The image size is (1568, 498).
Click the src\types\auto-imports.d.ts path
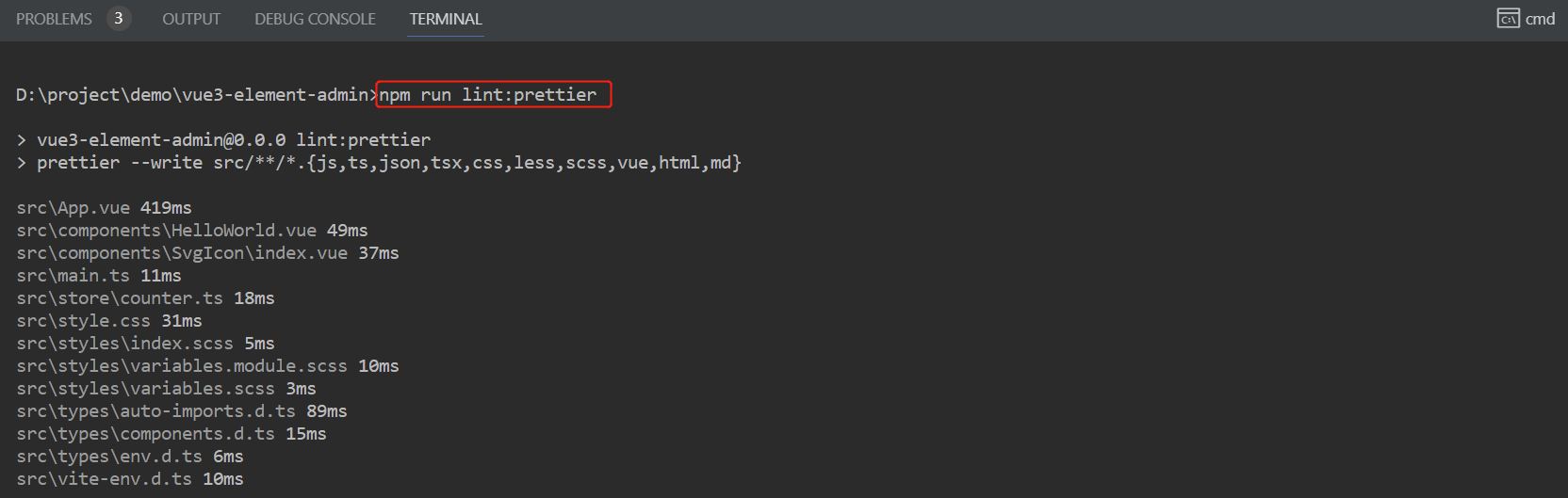pyautogui.click(x=155, y=411)
